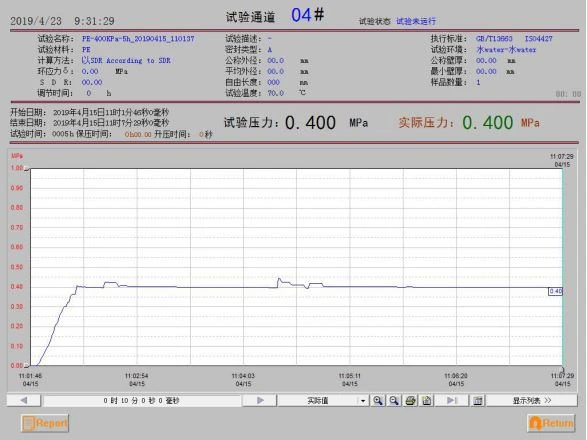Print the pressure curve
The image size is (587, 440).
coord(410,400)
